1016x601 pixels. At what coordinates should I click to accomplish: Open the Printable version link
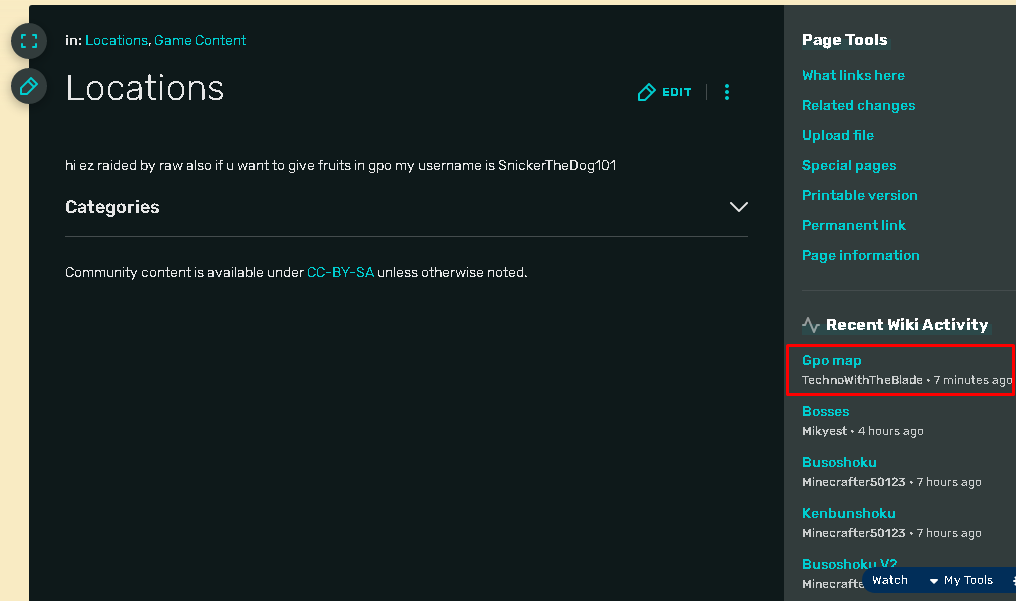(x=859, y=195)
